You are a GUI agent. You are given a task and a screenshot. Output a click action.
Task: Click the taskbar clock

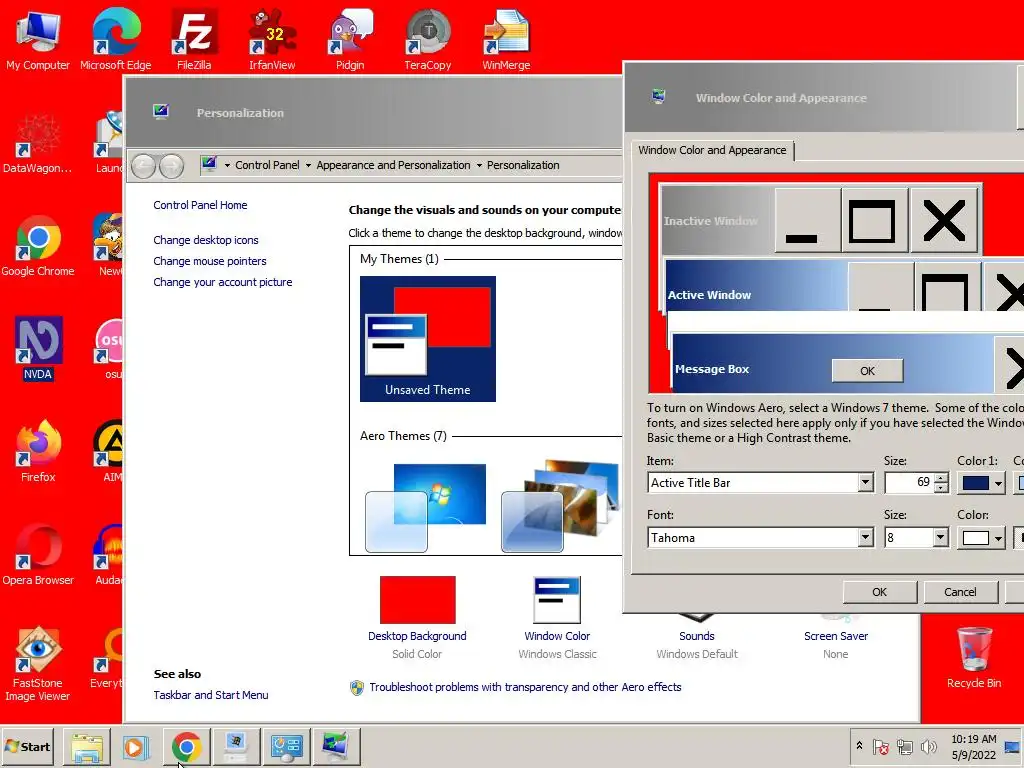tap(973, 746)
